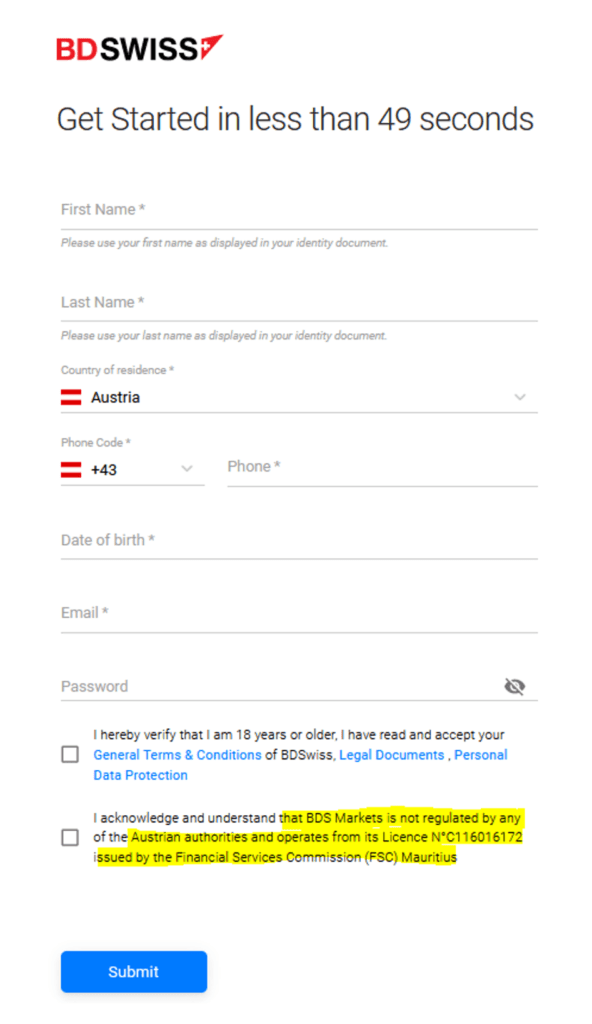Click the Email input field
This screenshot has width=592, height=1024.
pyautogui.click(x=299, y=614)
